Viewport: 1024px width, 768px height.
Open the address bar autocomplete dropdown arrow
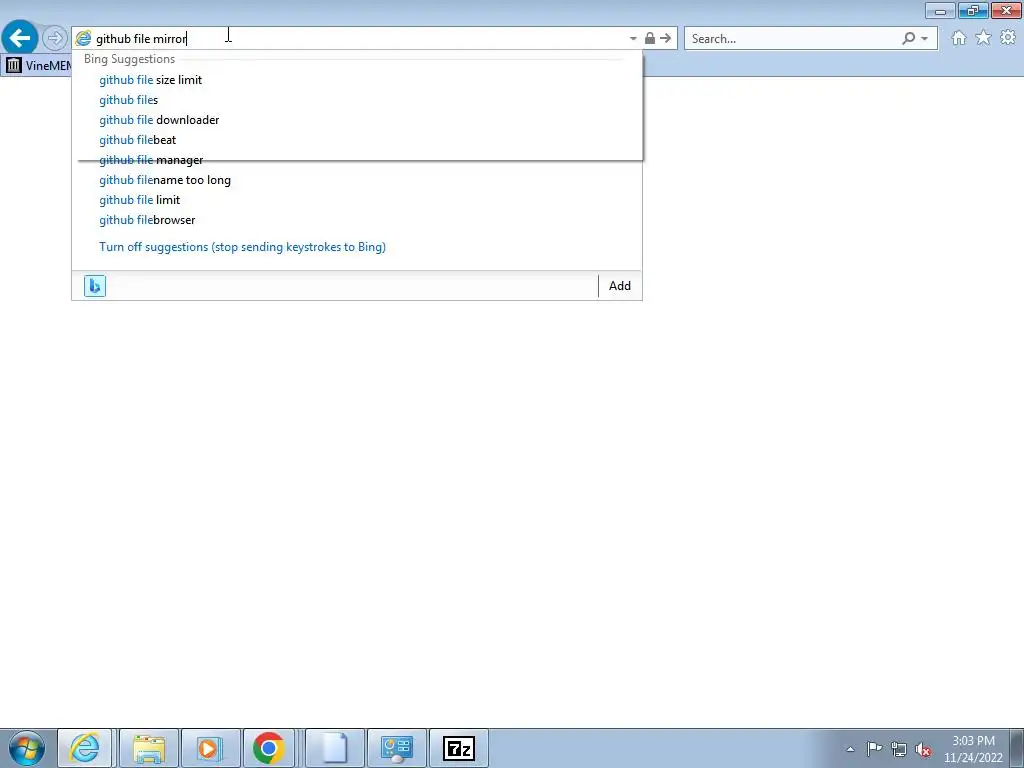pyautogui.click(x=633, y=39)
